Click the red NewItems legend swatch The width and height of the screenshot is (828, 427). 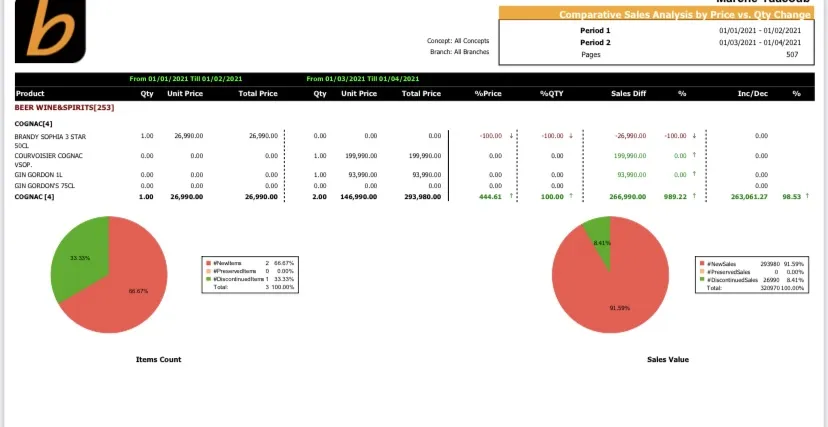click(209, 262)
